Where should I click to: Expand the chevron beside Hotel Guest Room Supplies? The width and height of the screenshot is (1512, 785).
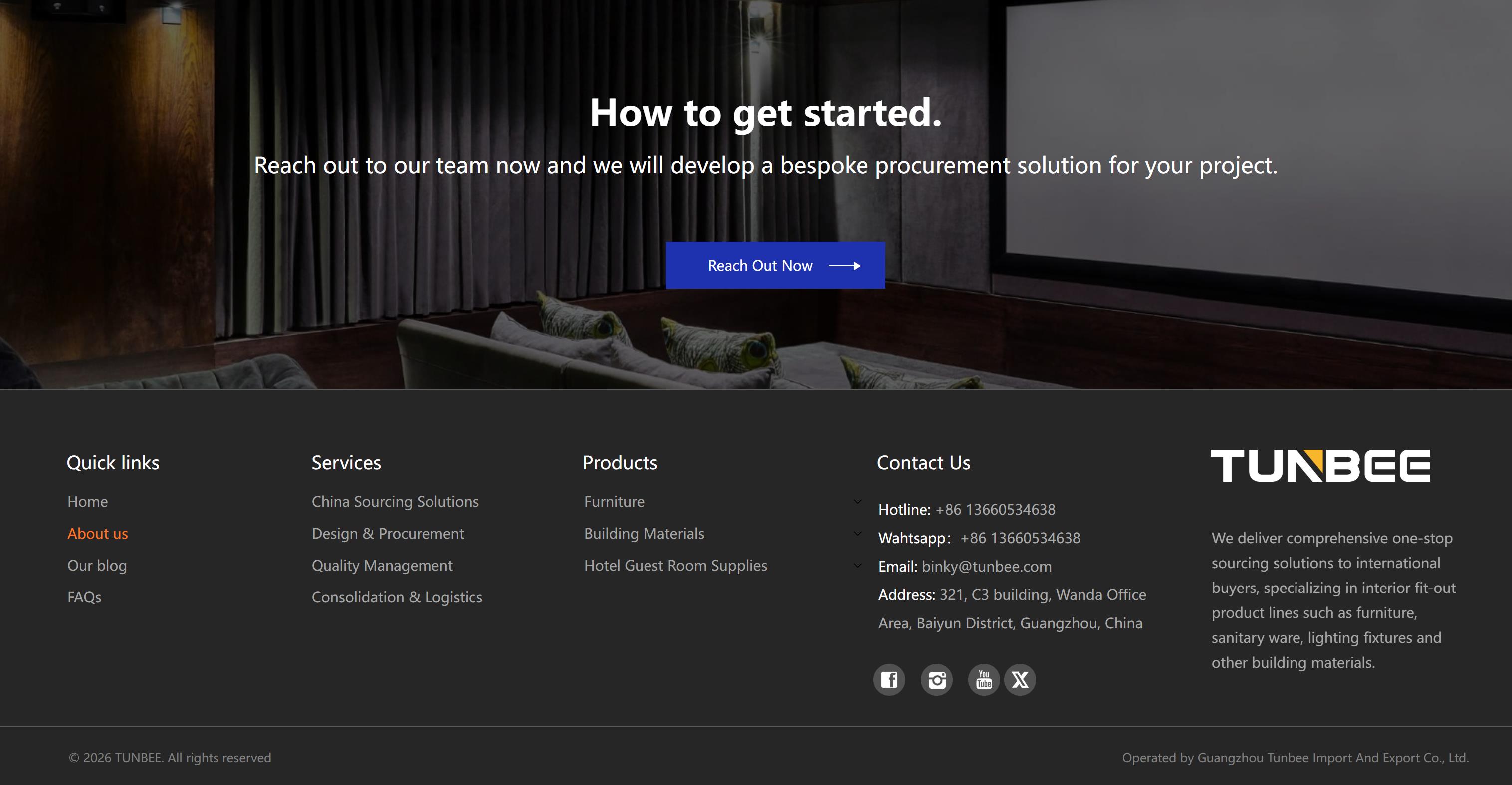coord(858,566)
